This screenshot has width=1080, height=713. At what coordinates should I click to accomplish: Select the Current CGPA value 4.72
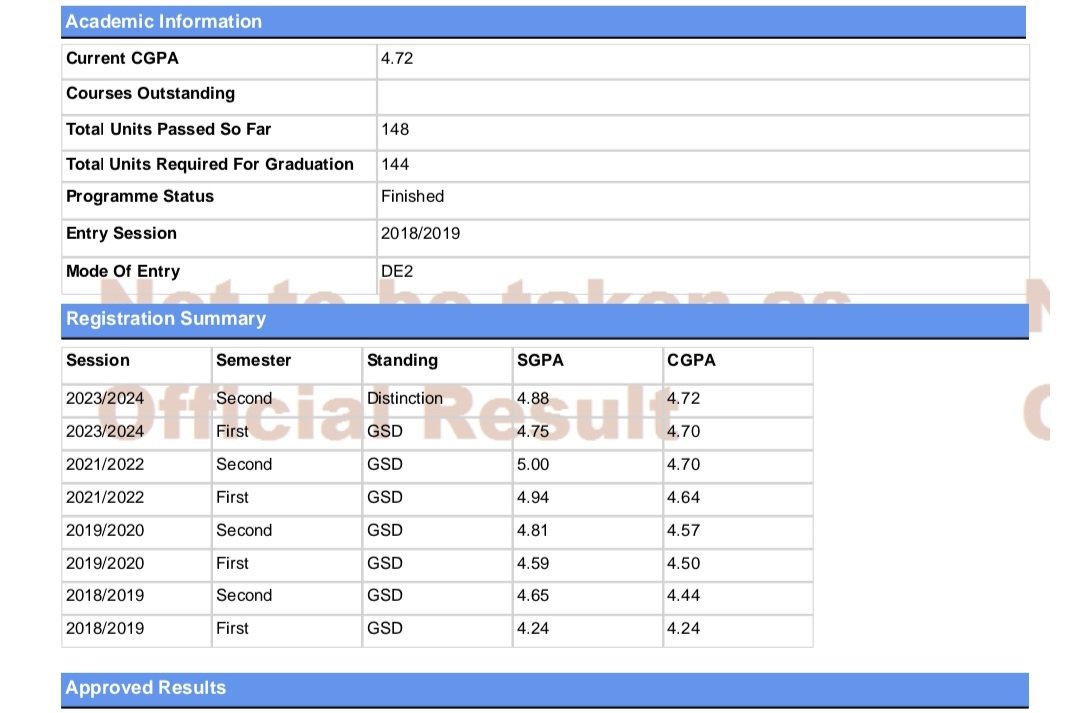(x=397, y=59)
